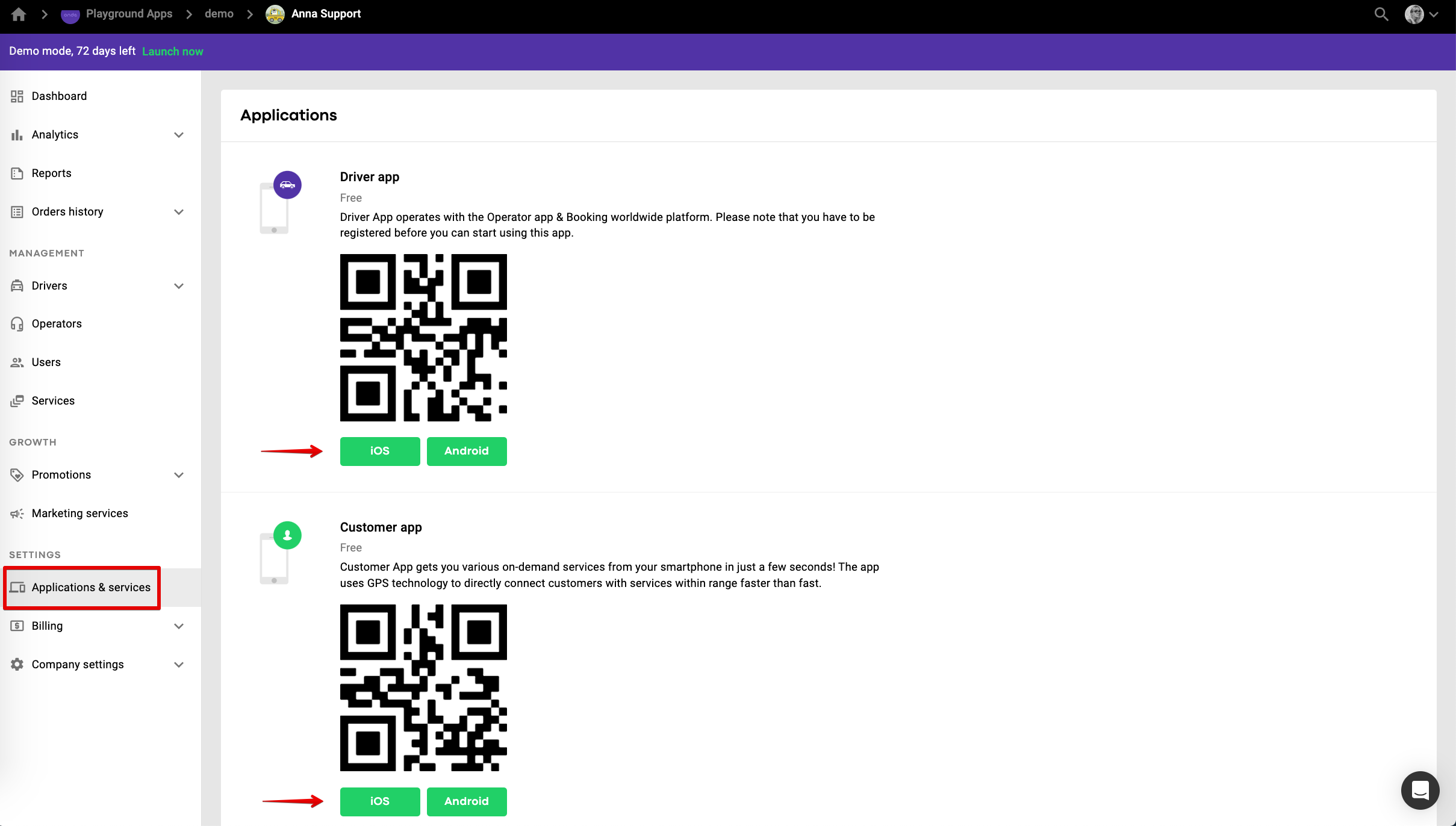
Task: Open the Users management page
Action: coord(46,362)
